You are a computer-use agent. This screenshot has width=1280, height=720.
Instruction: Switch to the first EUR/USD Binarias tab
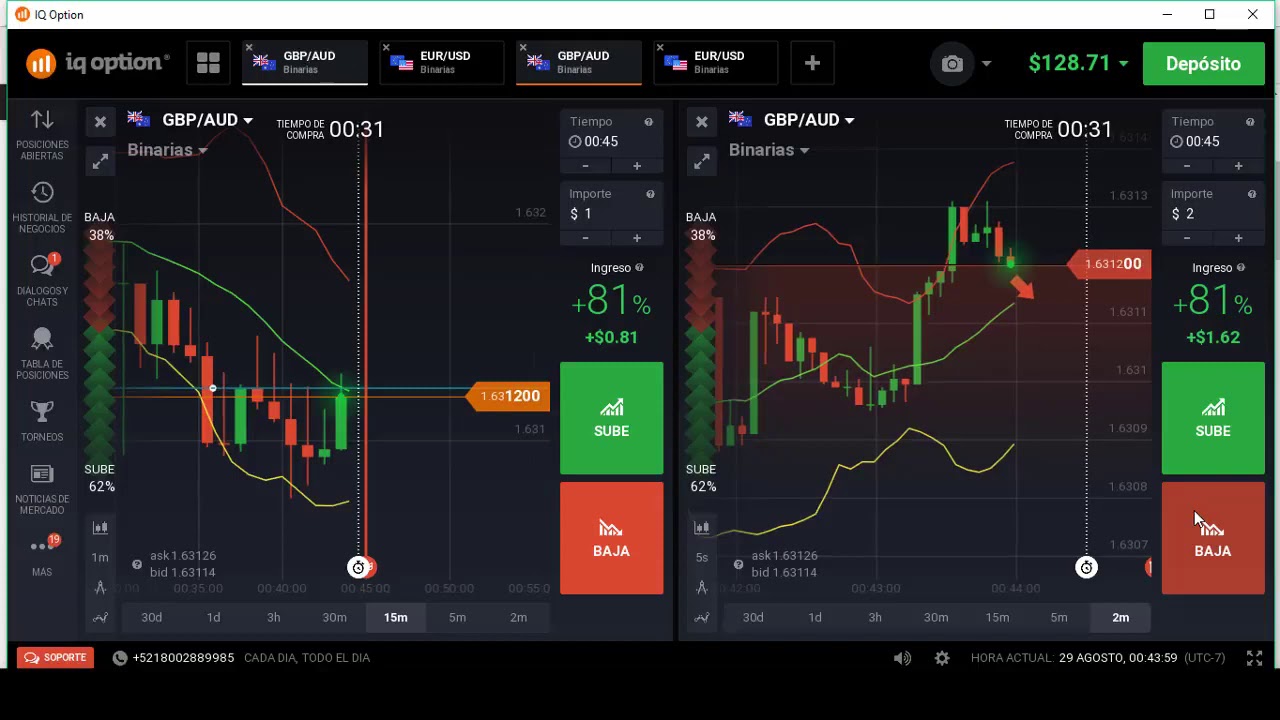[x=443, y=63]
